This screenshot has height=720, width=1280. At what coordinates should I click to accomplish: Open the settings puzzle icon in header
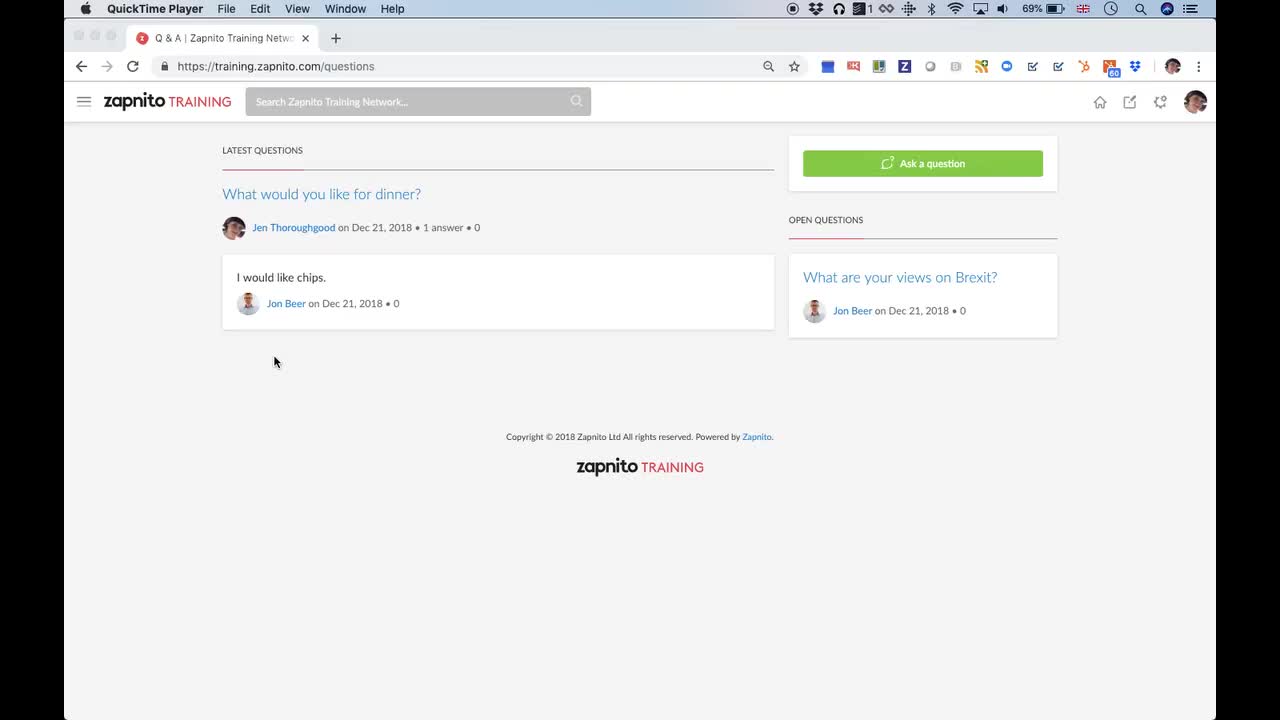tap(1160, 102)
